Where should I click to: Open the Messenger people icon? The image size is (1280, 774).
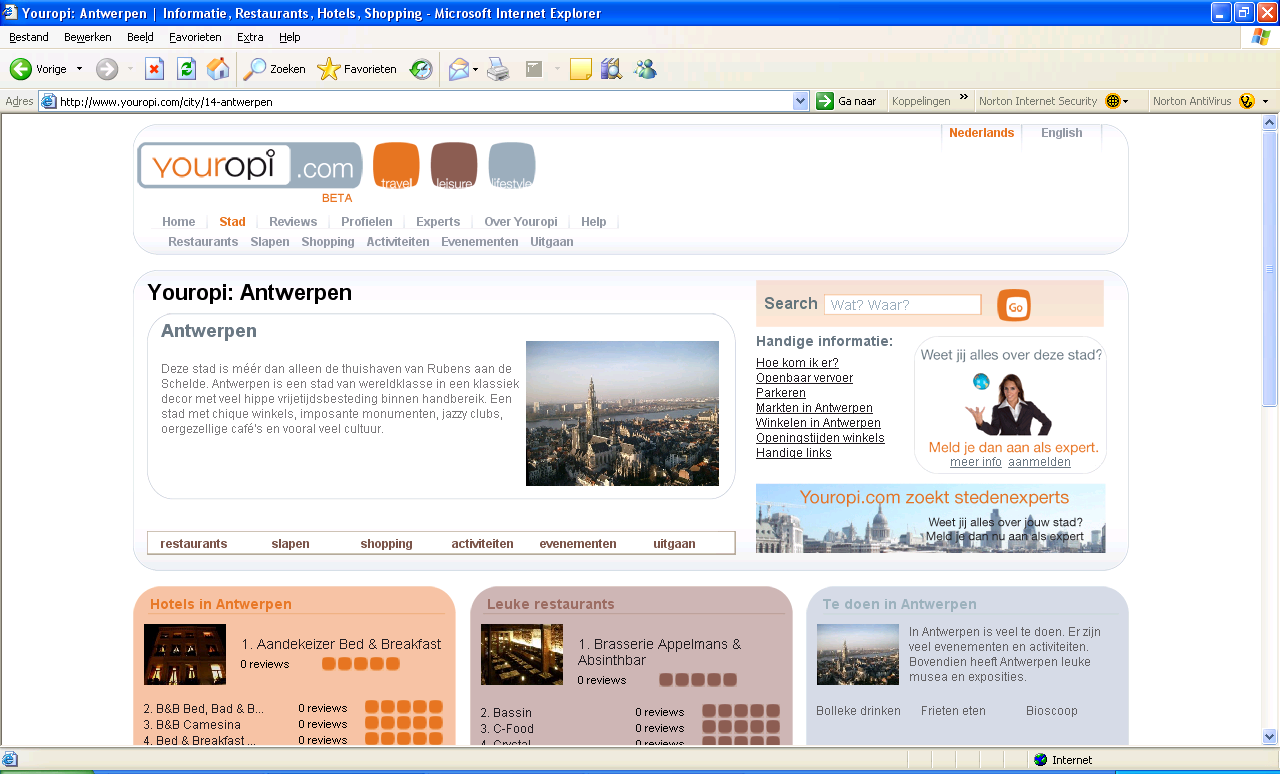point(645,69)
